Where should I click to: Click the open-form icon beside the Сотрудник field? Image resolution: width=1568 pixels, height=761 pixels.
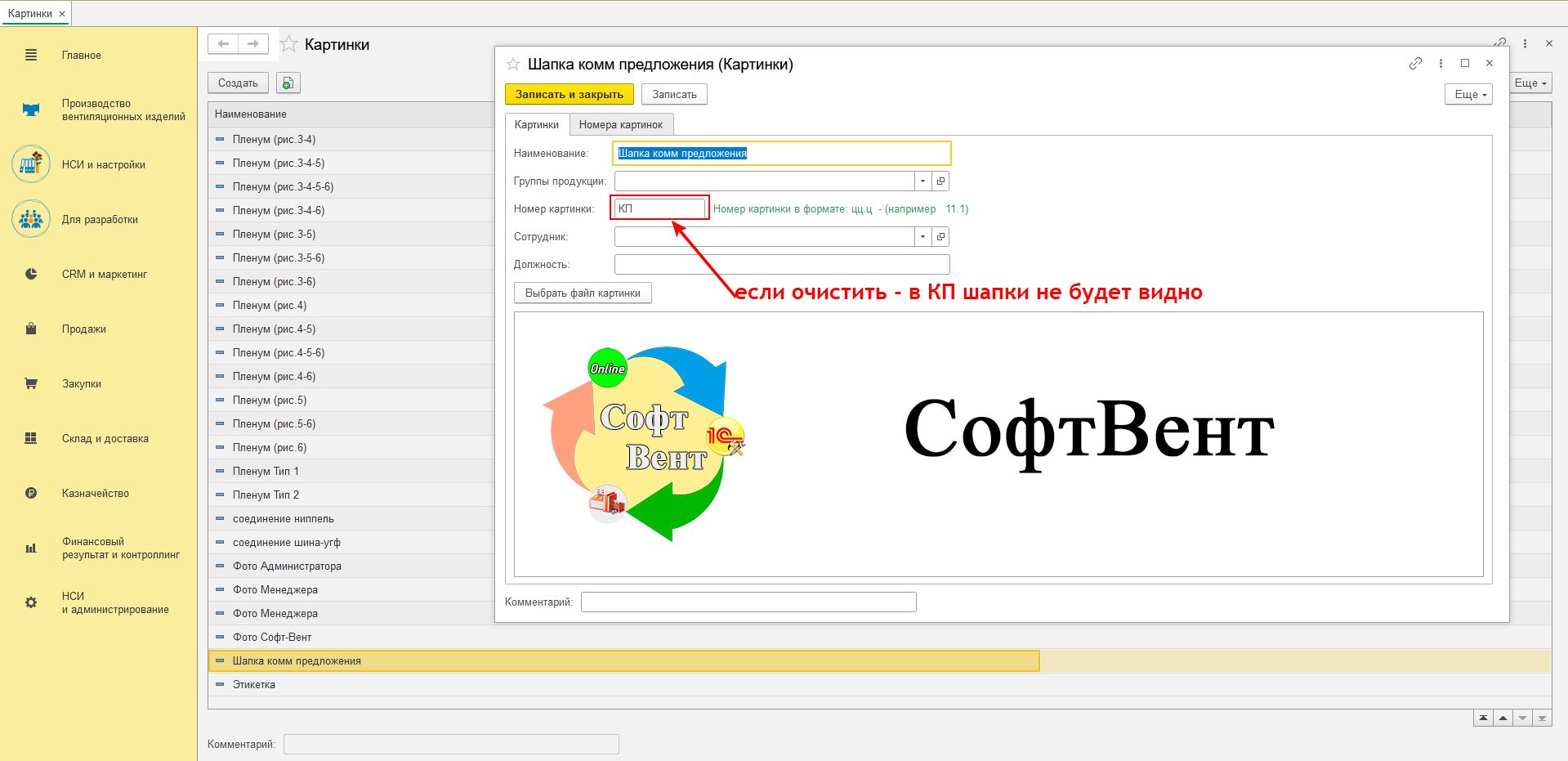tap(940, 237)
